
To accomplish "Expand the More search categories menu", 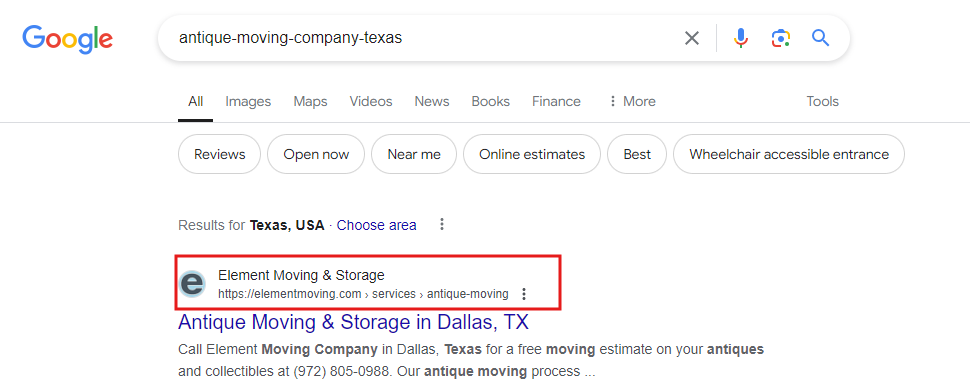I will click(632, 101).
